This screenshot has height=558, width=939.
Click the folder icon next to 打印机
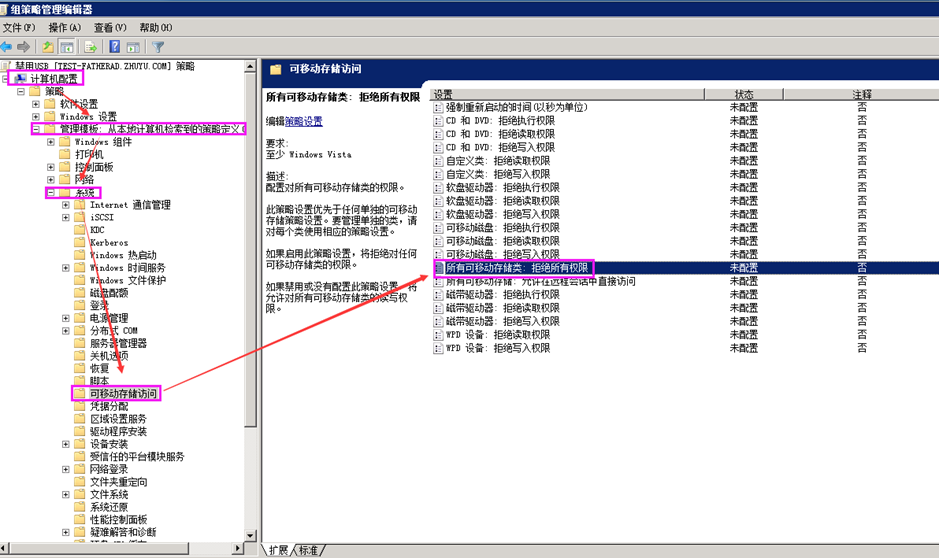pyautogui.click(x=65, y=154)
